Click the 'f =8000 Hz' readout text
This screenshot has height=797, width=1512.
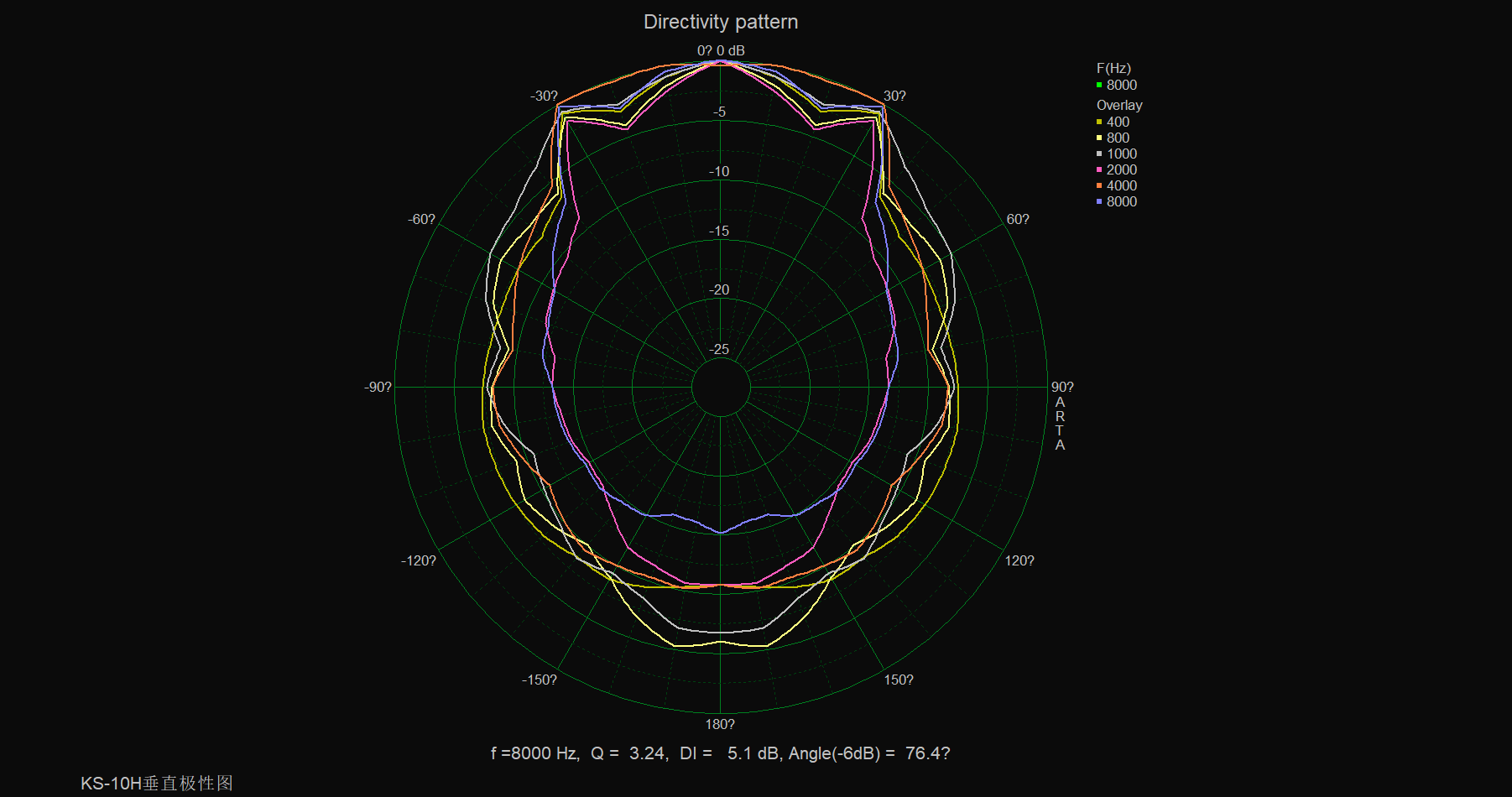534,753
